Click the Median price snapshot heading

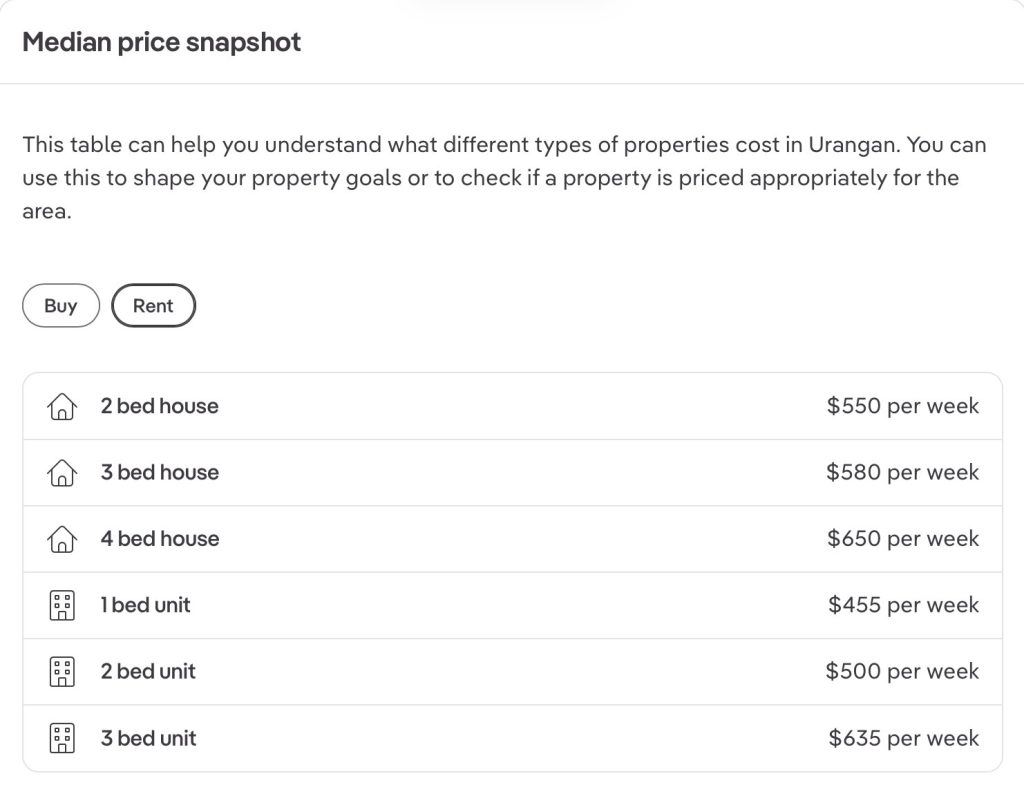point(161,42)
